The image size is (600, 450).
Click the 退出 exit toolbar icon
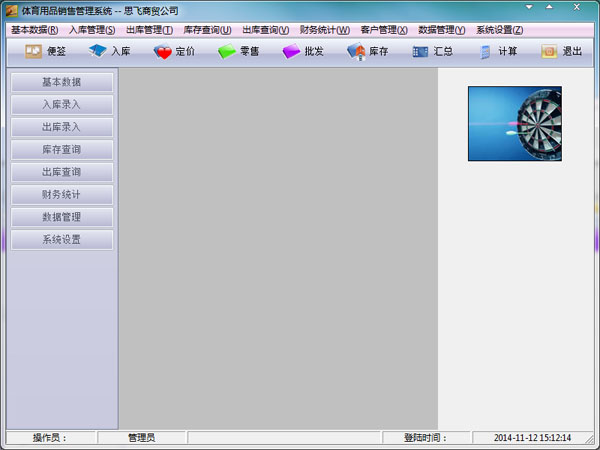coord(549,51)
